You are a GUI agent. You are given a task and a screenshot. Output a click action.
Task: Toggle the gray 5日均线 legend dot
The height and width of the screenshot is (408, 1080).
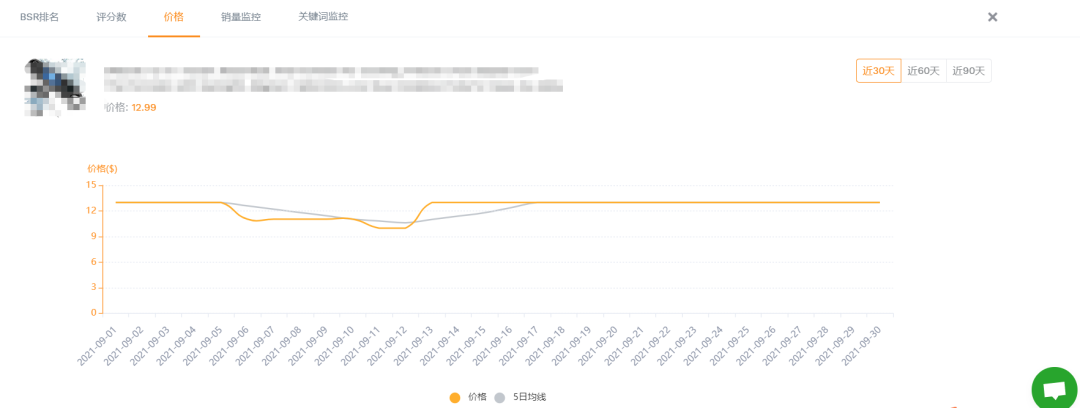coord(500,397)
